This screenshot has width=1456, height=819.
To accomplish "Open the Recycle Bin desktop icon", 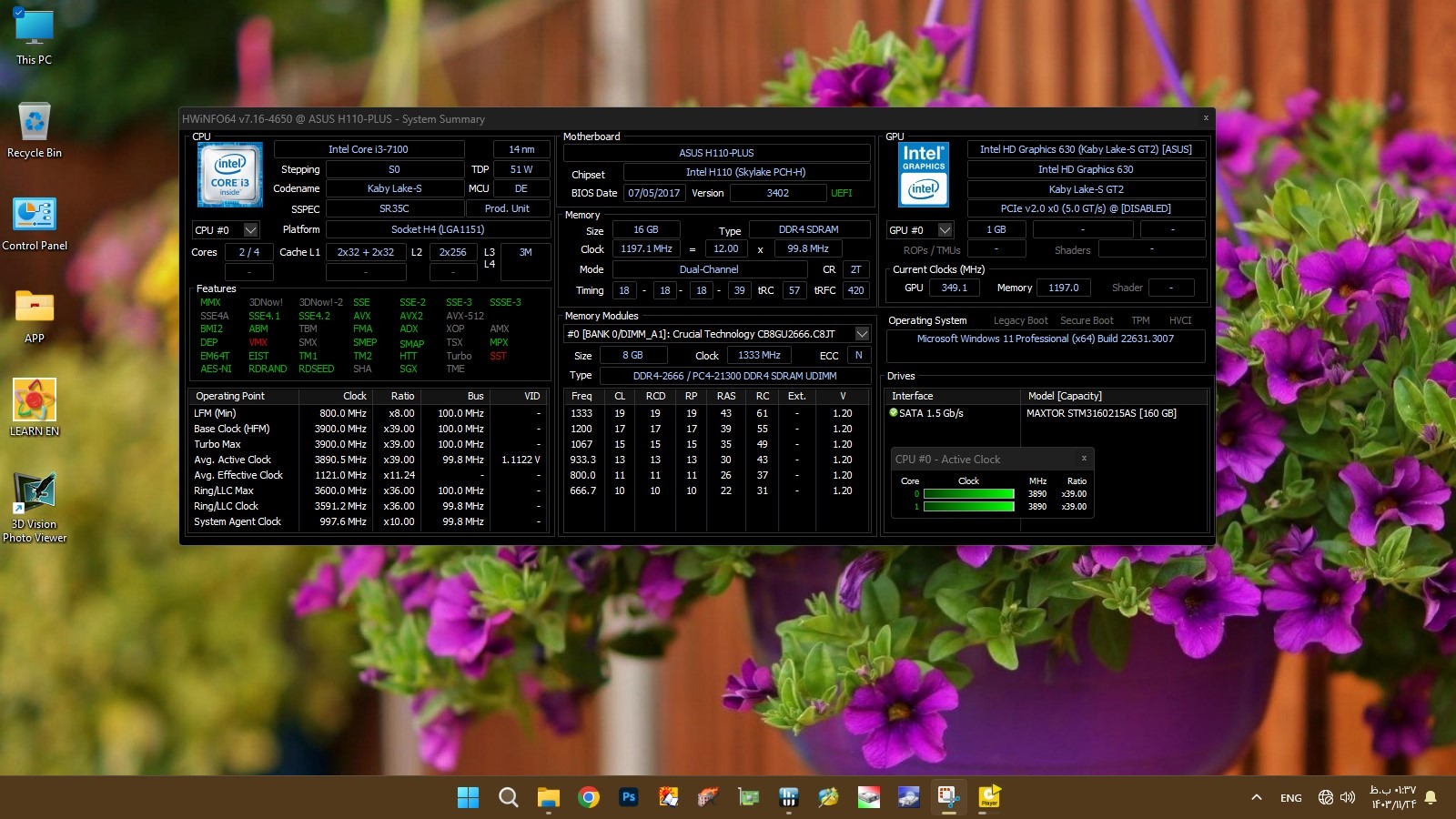I will point(35,129).
